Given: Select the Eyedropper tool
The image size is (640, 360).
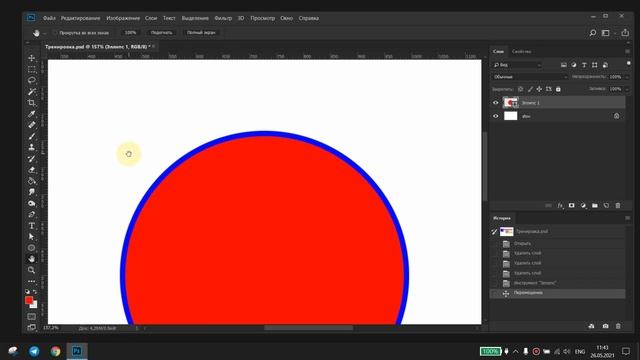Looking at the screenshot, I should pyautogui.click(x=31, y=114).
